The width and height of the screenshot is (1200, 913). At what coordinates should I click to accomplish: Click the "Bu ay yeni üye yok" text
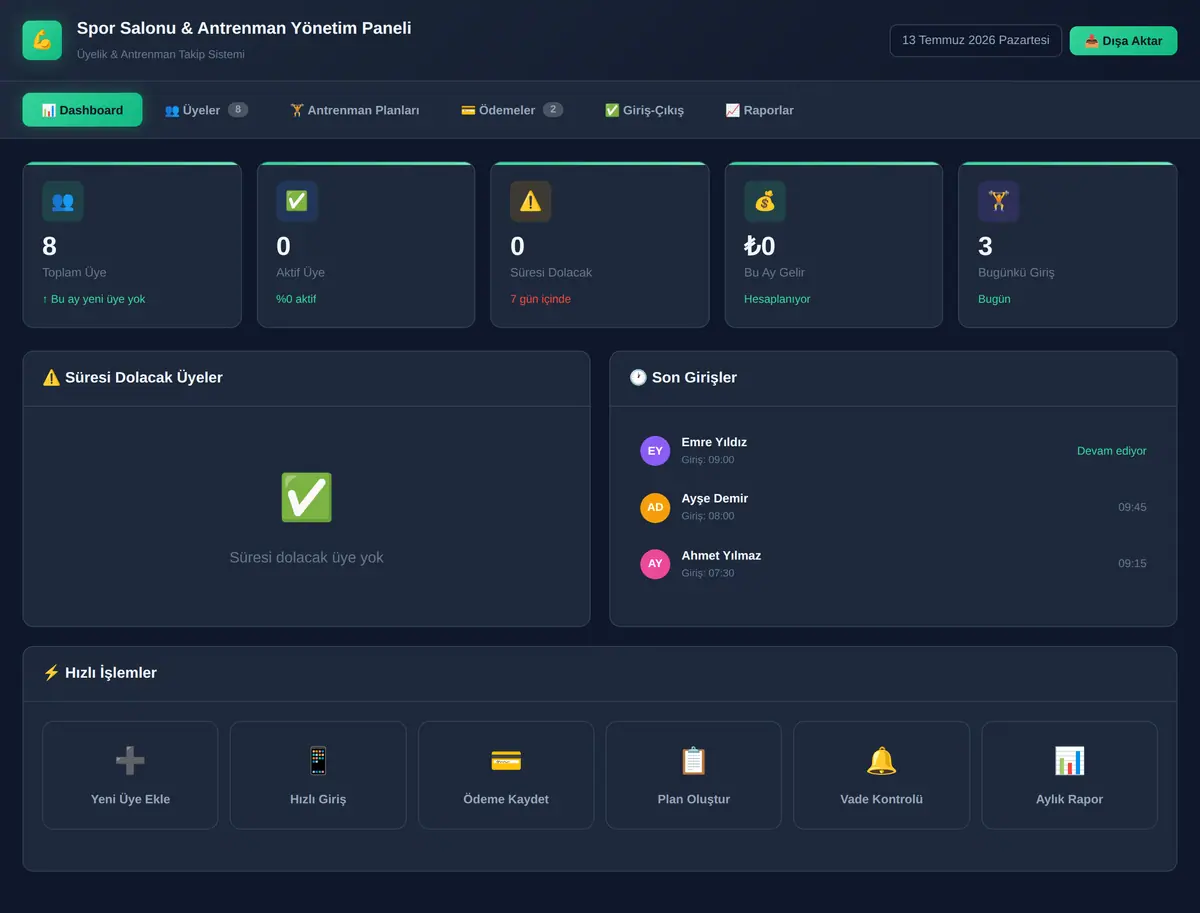pos(93,299)
